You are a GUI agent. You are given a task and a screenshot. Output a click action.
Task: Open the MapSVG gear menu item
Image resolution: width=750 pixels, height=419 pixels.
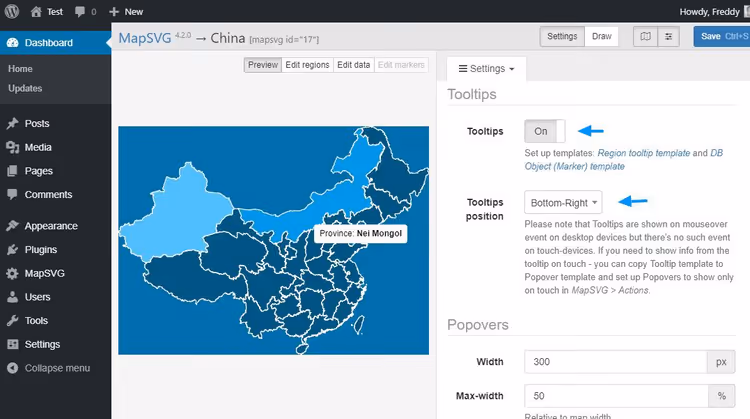(44, 273)
